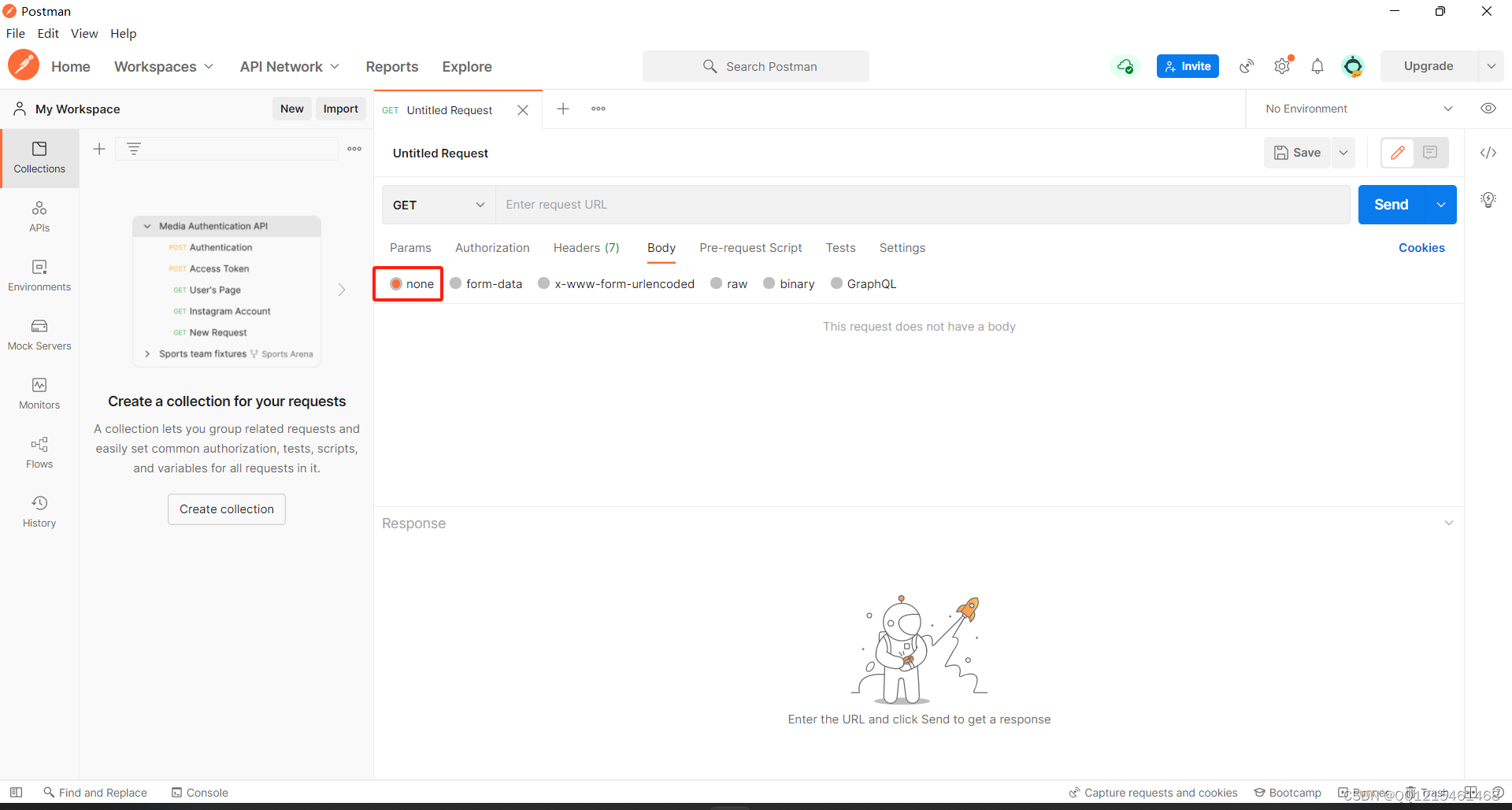Open the Mock Servers sidebar panel
The width and height of the screenshot is (1512, 810).
[39, 335]
